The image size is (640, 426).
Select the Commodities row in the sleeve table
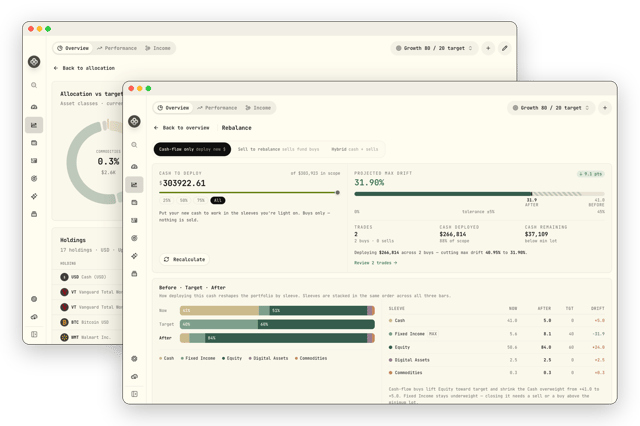coord(496,373)
